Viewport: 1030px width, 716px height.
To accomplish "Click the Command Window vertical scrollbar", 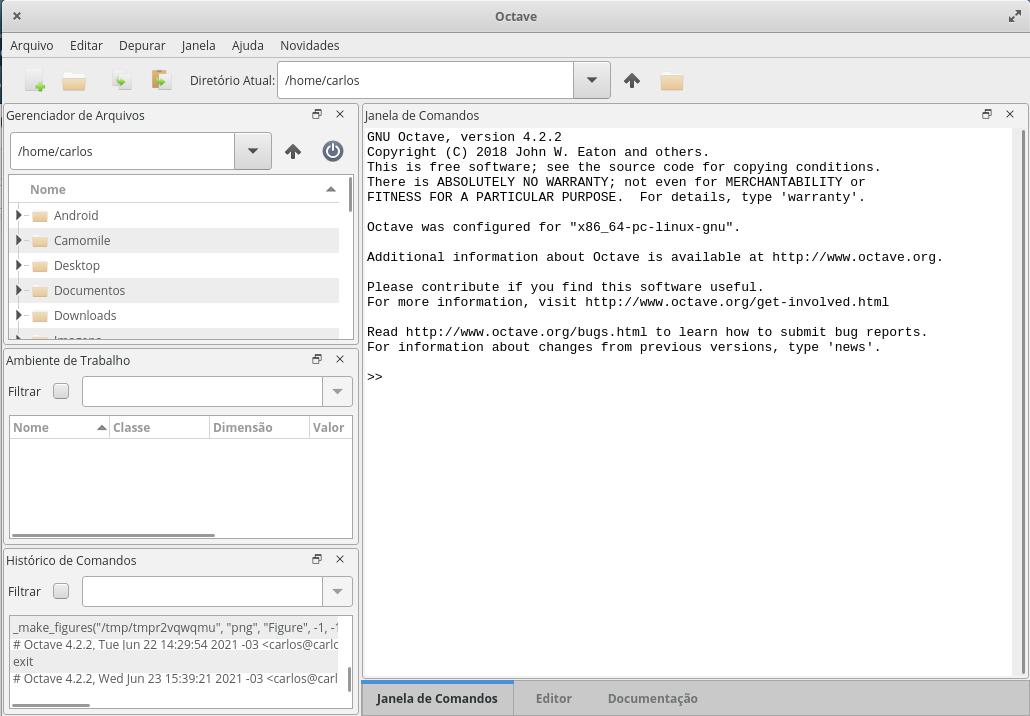I will coord(1023,402).
